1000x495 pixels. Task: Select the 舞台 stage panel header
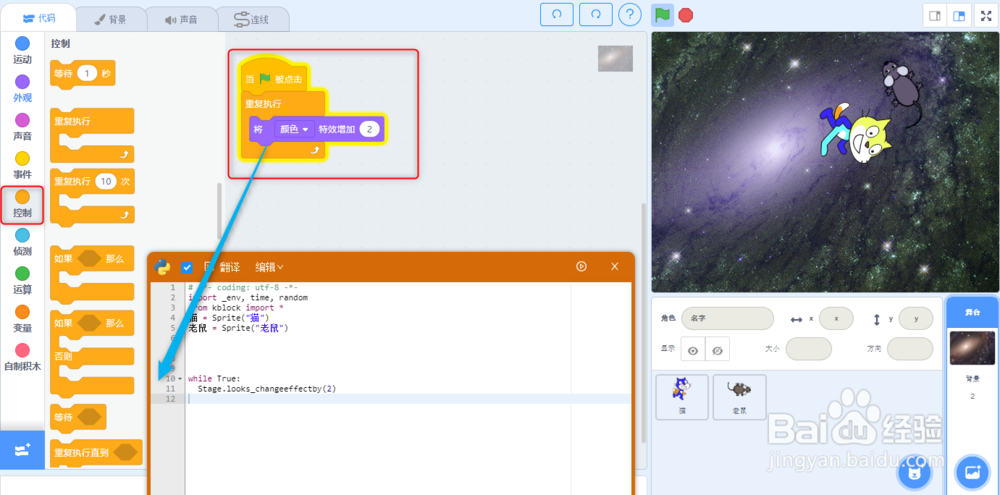point(972,313)
